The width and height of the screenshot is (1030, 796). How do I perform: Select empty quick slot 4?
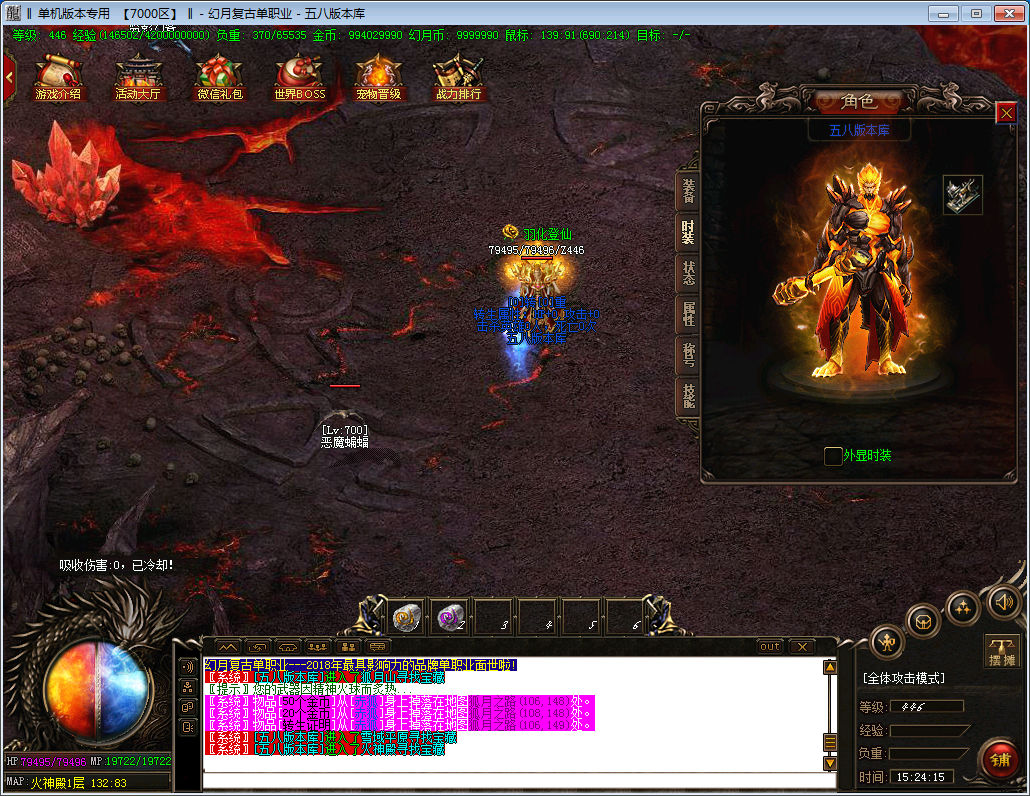(x=538, y=618)
